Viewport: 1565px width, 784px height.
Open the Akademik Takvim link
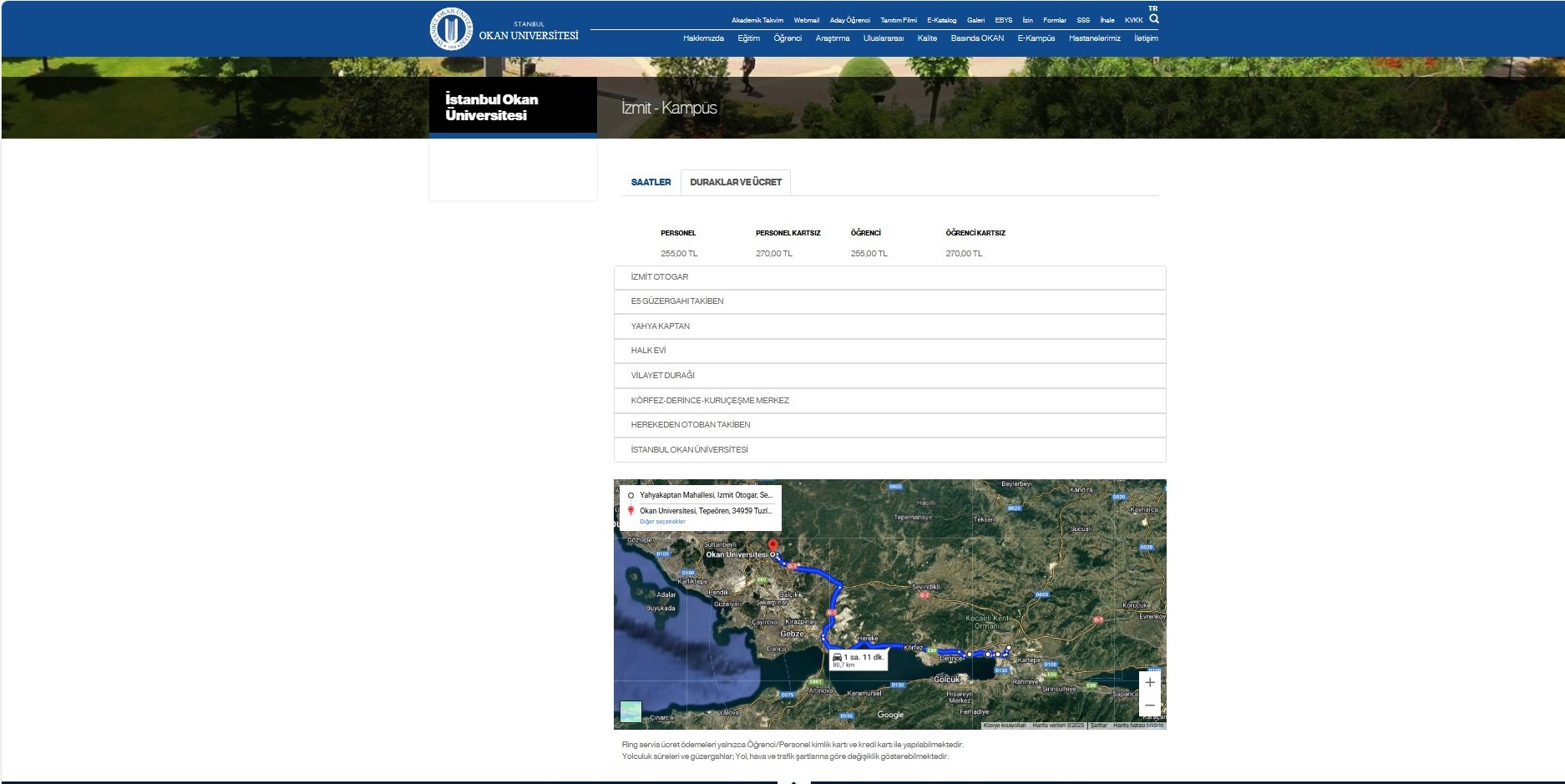(757, 20)
